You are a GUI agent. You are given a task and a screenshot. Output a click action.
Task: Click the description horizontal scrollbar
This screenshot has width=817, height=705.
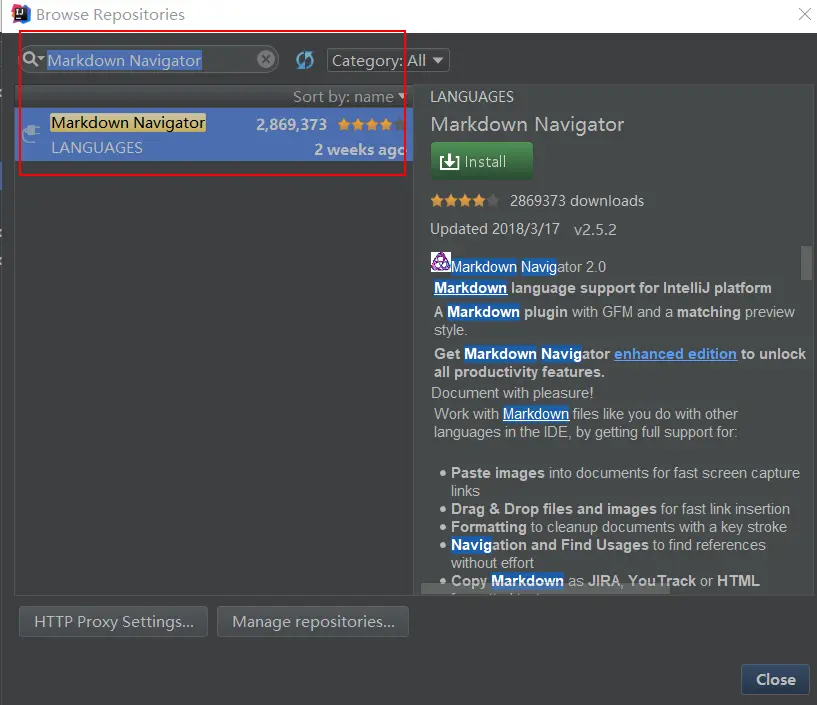coord(545,589)
